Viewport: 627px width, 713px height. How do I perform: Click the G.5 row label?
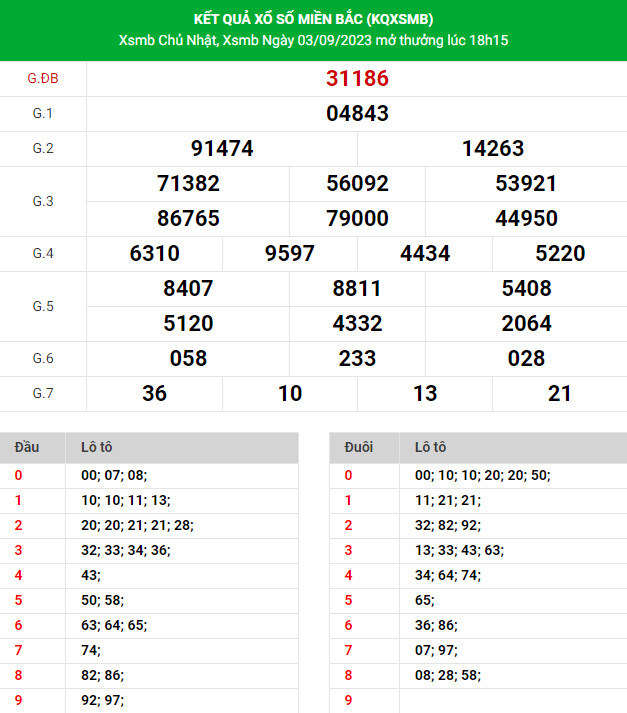43,306
